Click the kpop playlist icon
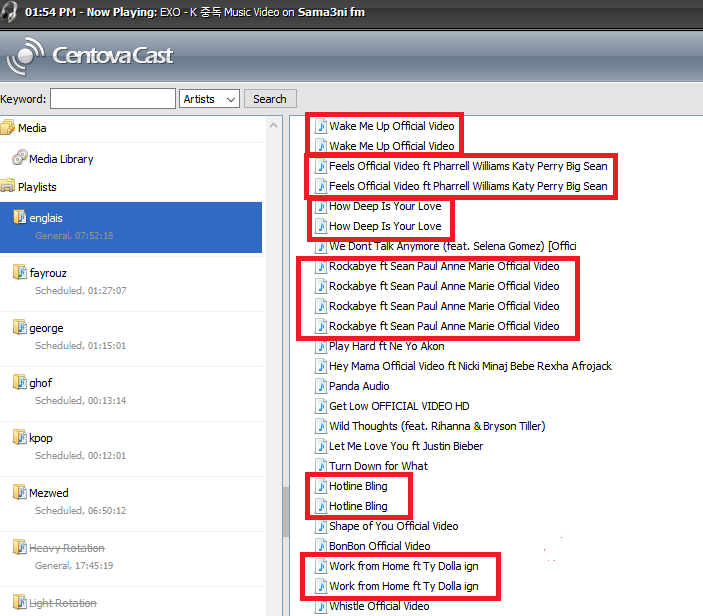The width and height of the screenshot is (703, 616). coord(20,437)
